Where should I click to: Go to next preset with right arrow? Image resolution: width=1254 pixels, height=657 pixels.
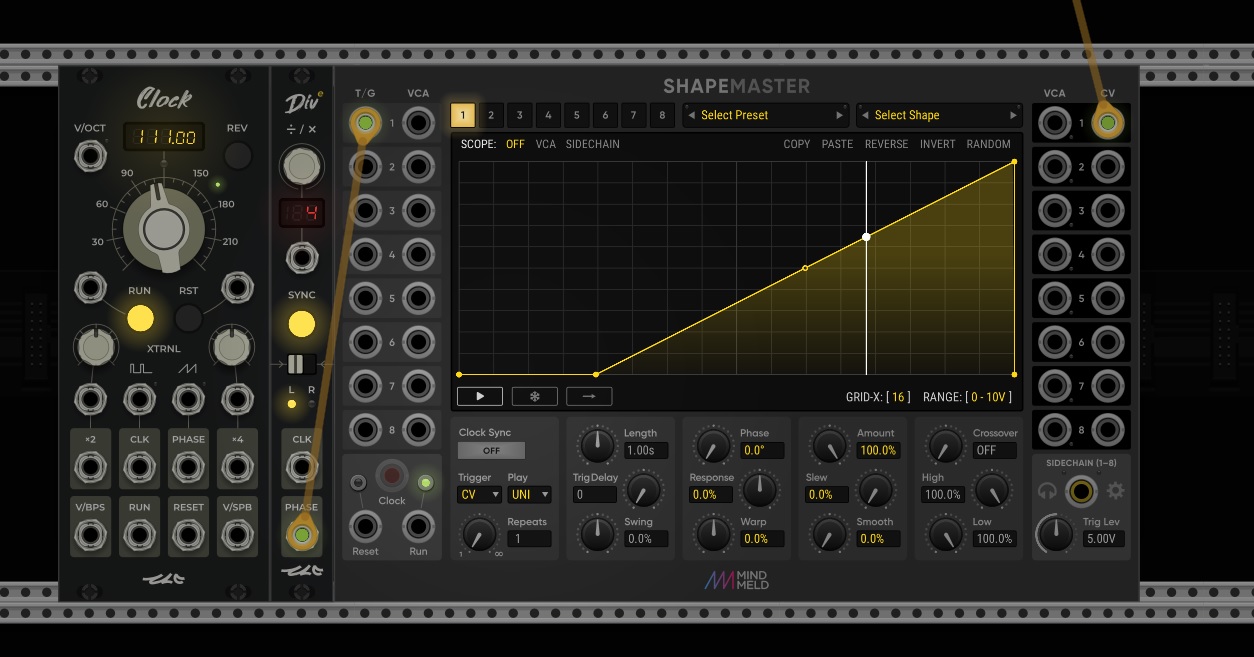tap(840, 115)
